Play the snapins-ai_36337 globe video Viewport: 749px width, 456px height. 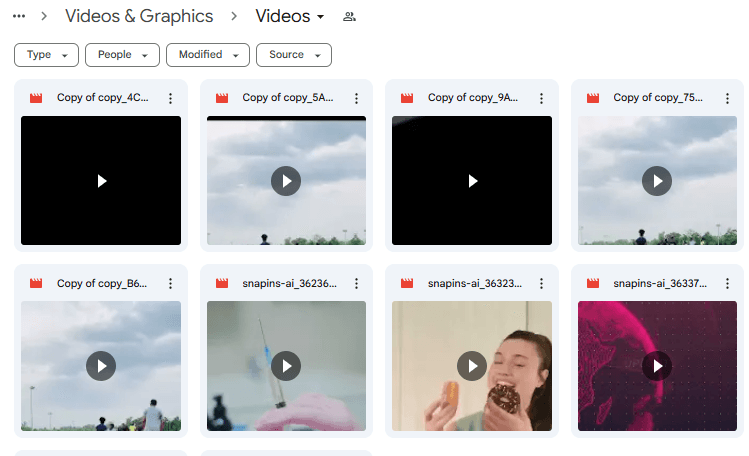click(x=657, y=366)
